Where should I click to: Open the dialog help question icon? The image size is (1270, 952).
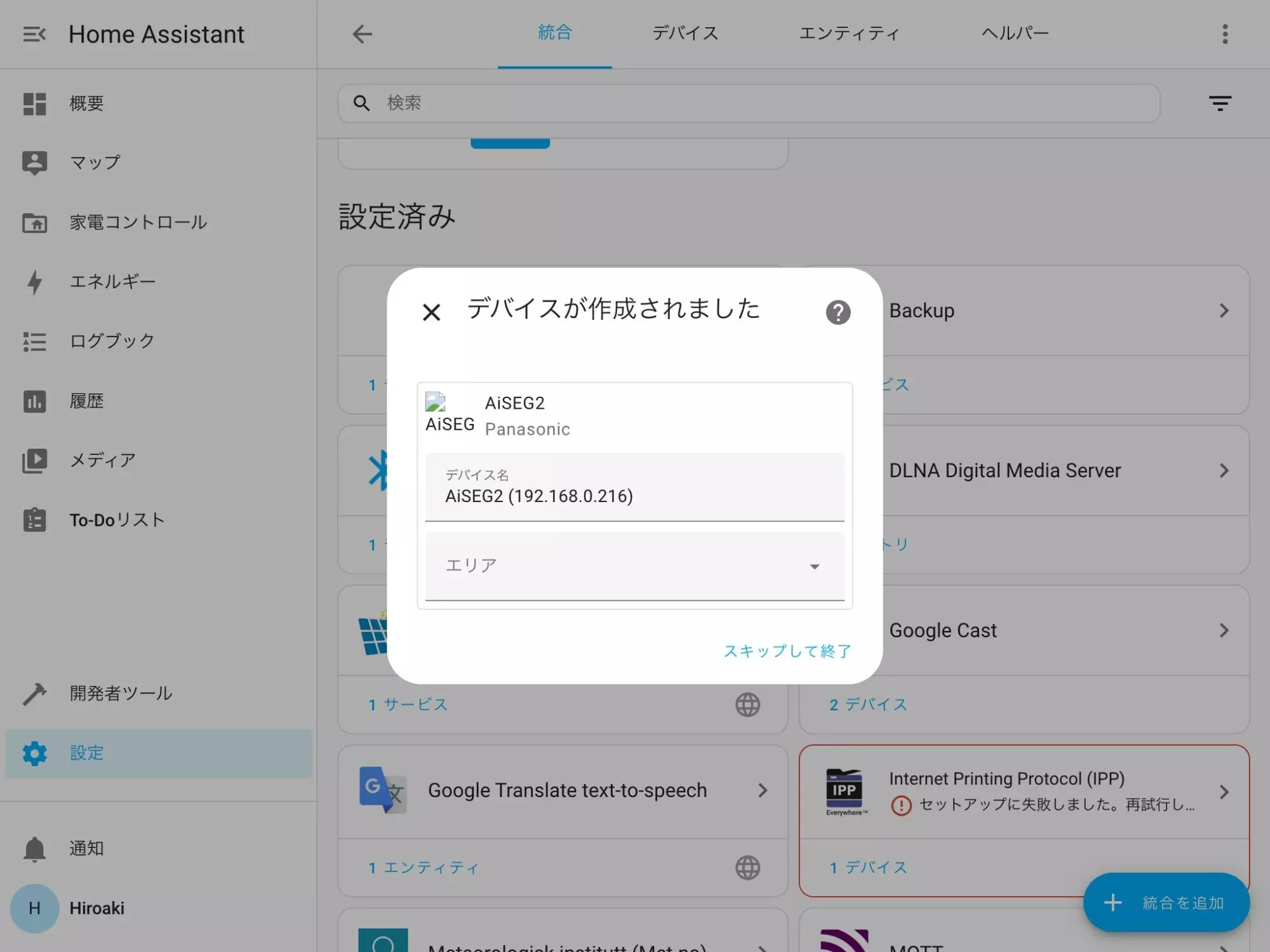(x=838, y=312)
